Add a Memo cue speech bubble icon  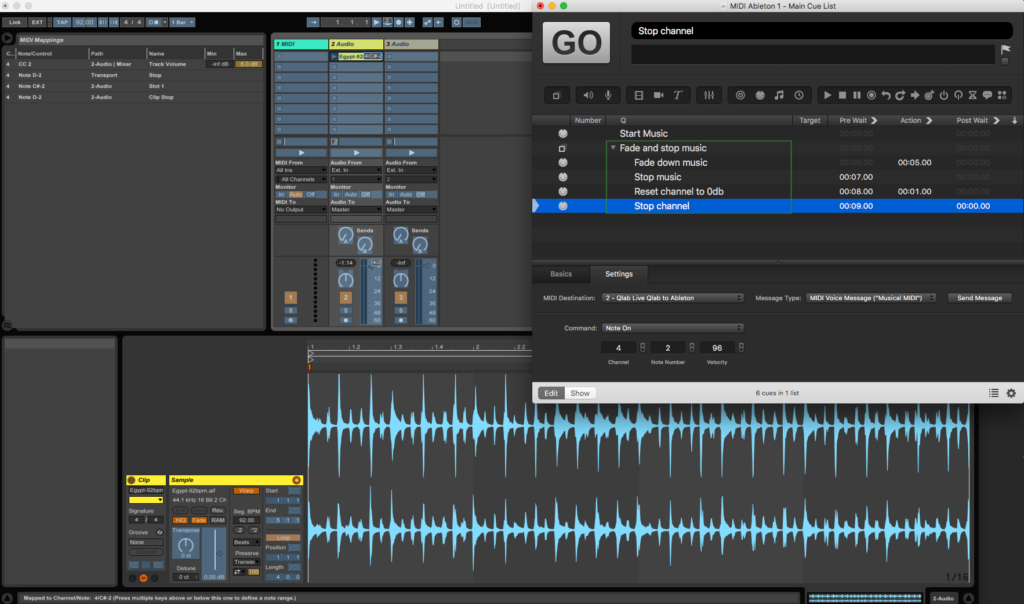[x=987, y=95]
